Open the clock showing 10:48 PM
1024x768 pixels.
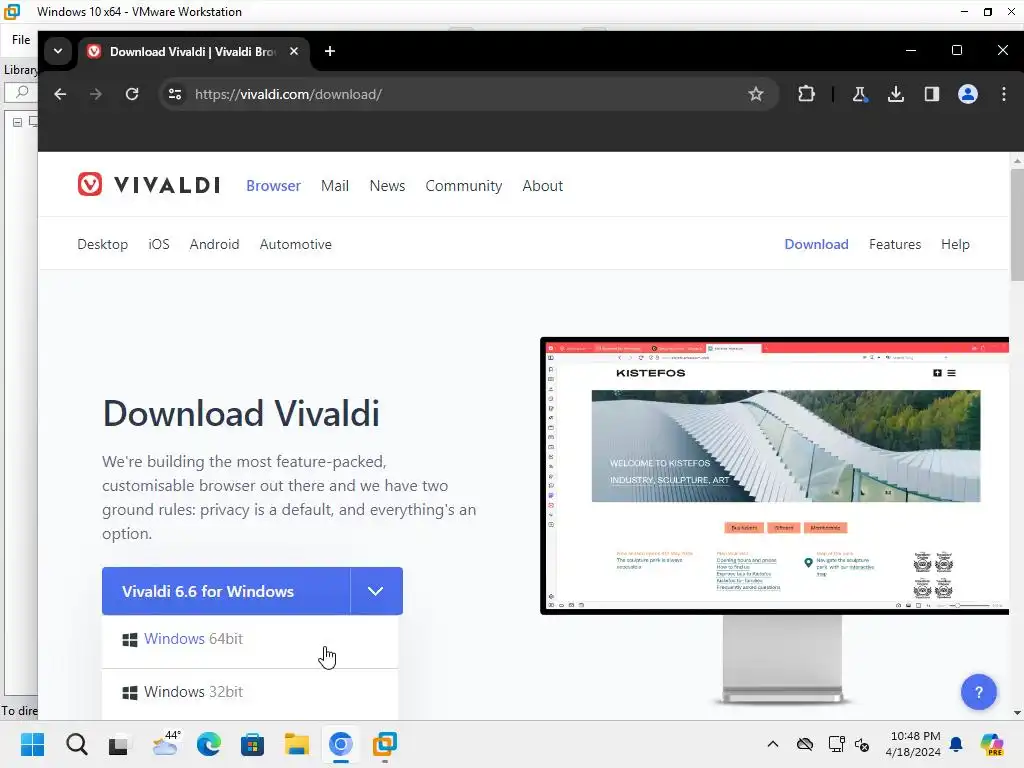[x=914, y=744]
